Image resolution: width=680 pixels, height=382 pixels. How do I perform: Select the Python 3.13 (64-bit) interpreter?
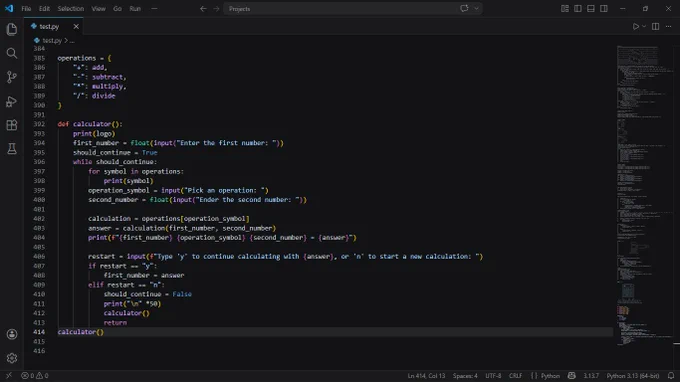[633, 376]
